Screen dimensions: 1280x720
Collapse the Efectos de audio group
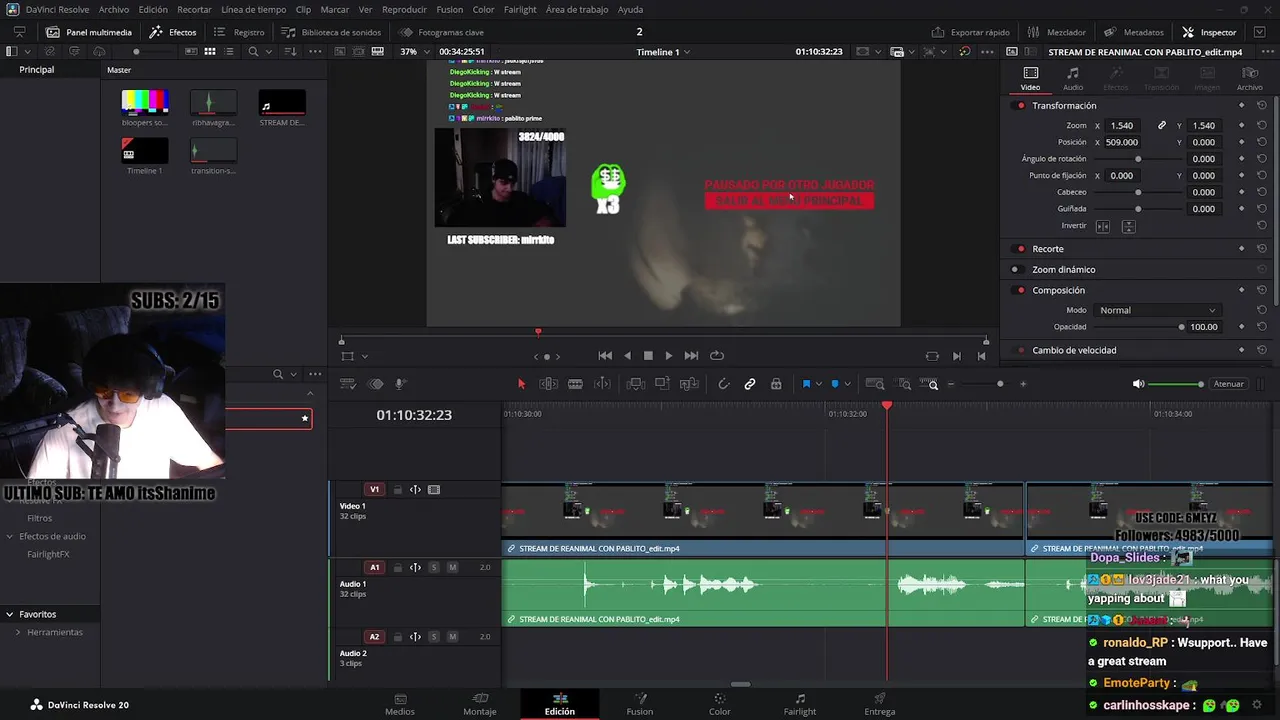tap(9, 536)
